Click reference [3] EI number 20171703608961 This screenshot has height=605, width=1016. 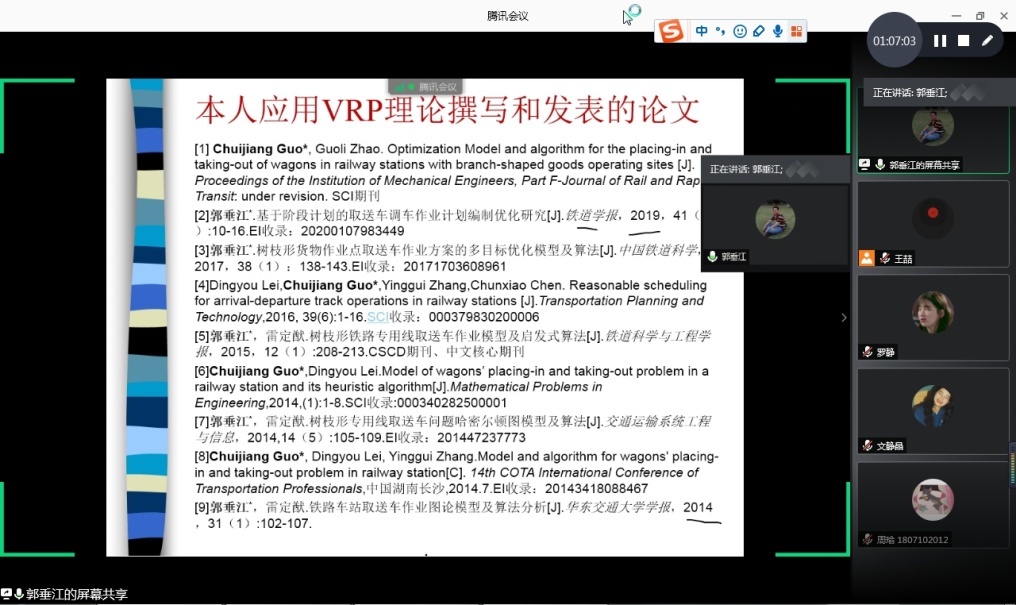click(x=454, y=266)
